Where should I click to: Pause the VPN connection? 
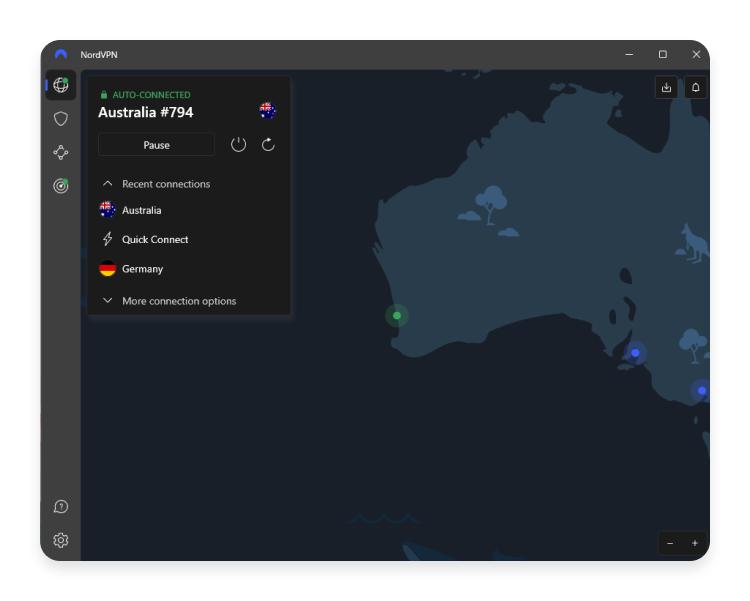156,145
